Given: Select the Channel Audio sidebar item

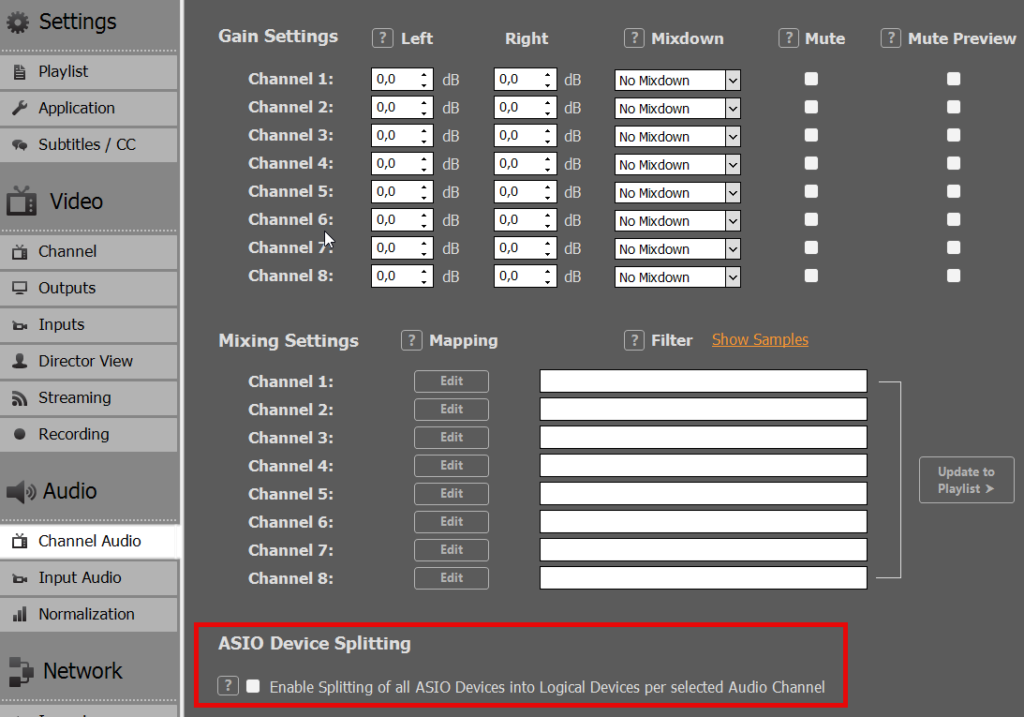Looking at the screenshot, I should point(89,541).
